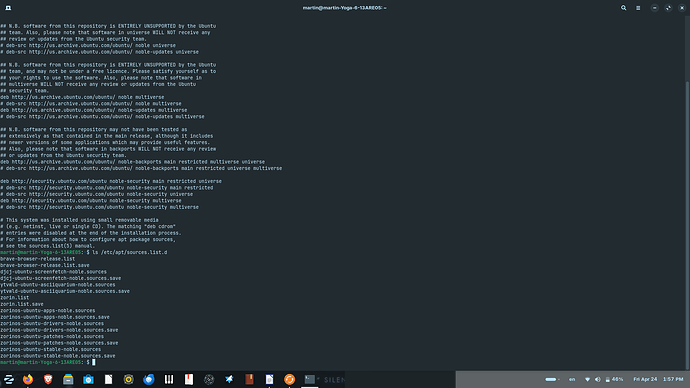Open the yellow ring speaker taskbar icon
690x388 pixels.
128,379
